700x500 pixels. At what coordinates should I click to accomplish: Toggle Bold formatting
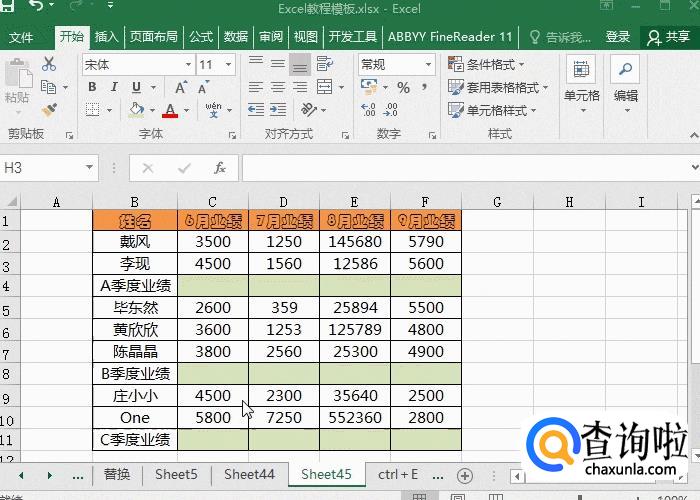click(92, 87)
